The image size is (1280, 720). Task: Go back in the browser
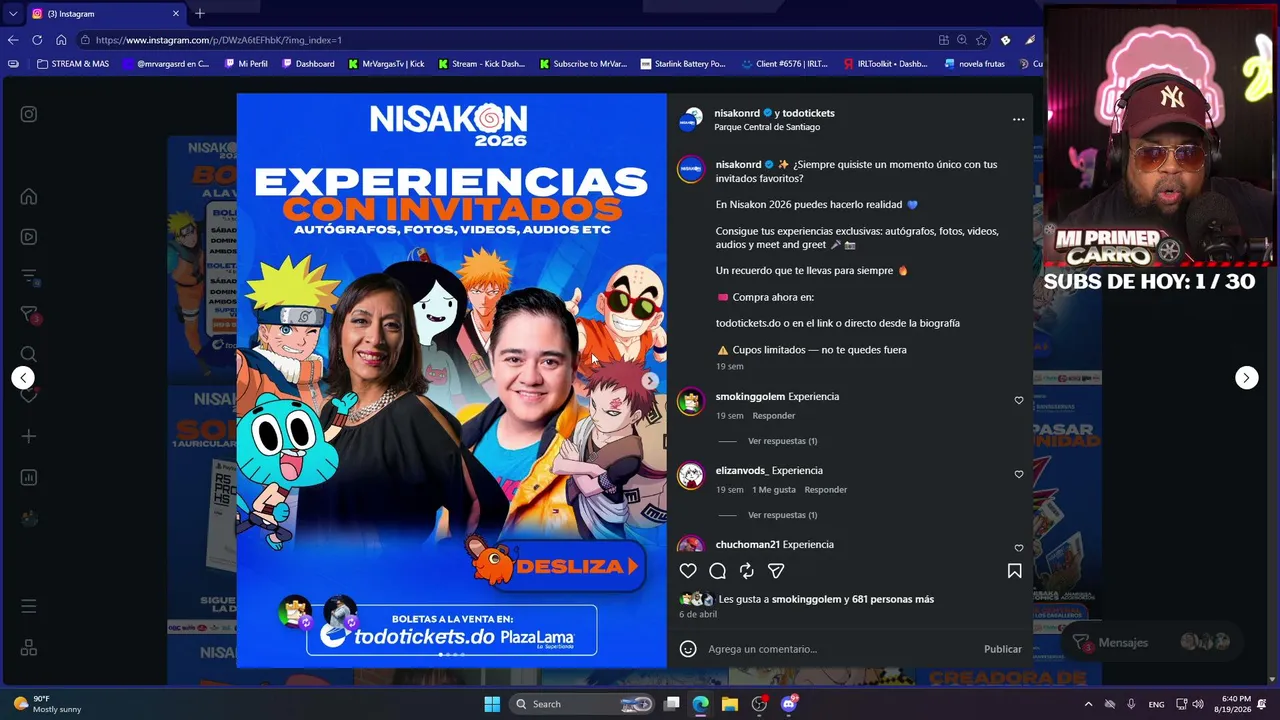13,40
